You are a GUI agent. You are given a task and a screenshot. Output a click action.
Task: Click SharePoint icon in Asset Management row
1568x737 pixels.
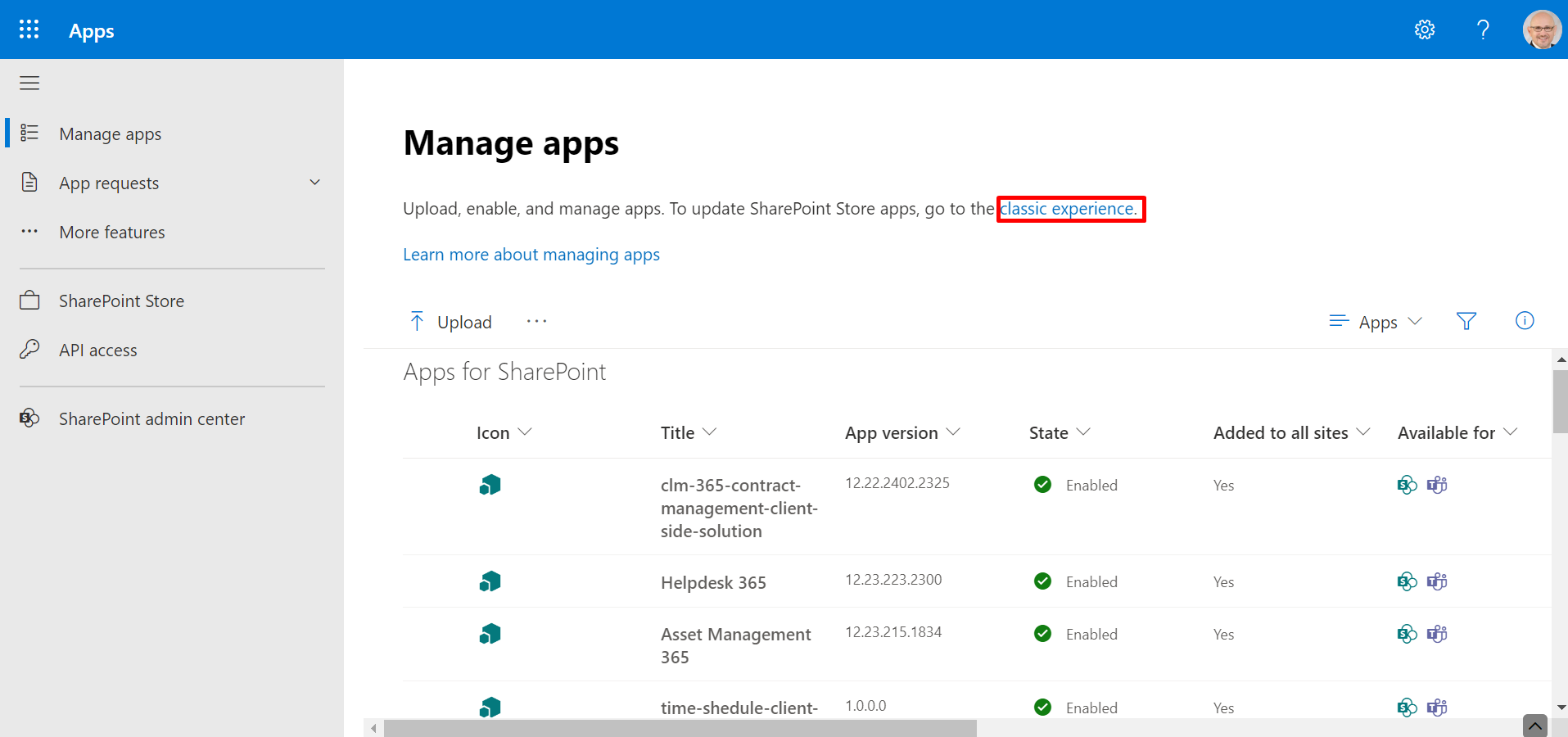pos(1407,634)
